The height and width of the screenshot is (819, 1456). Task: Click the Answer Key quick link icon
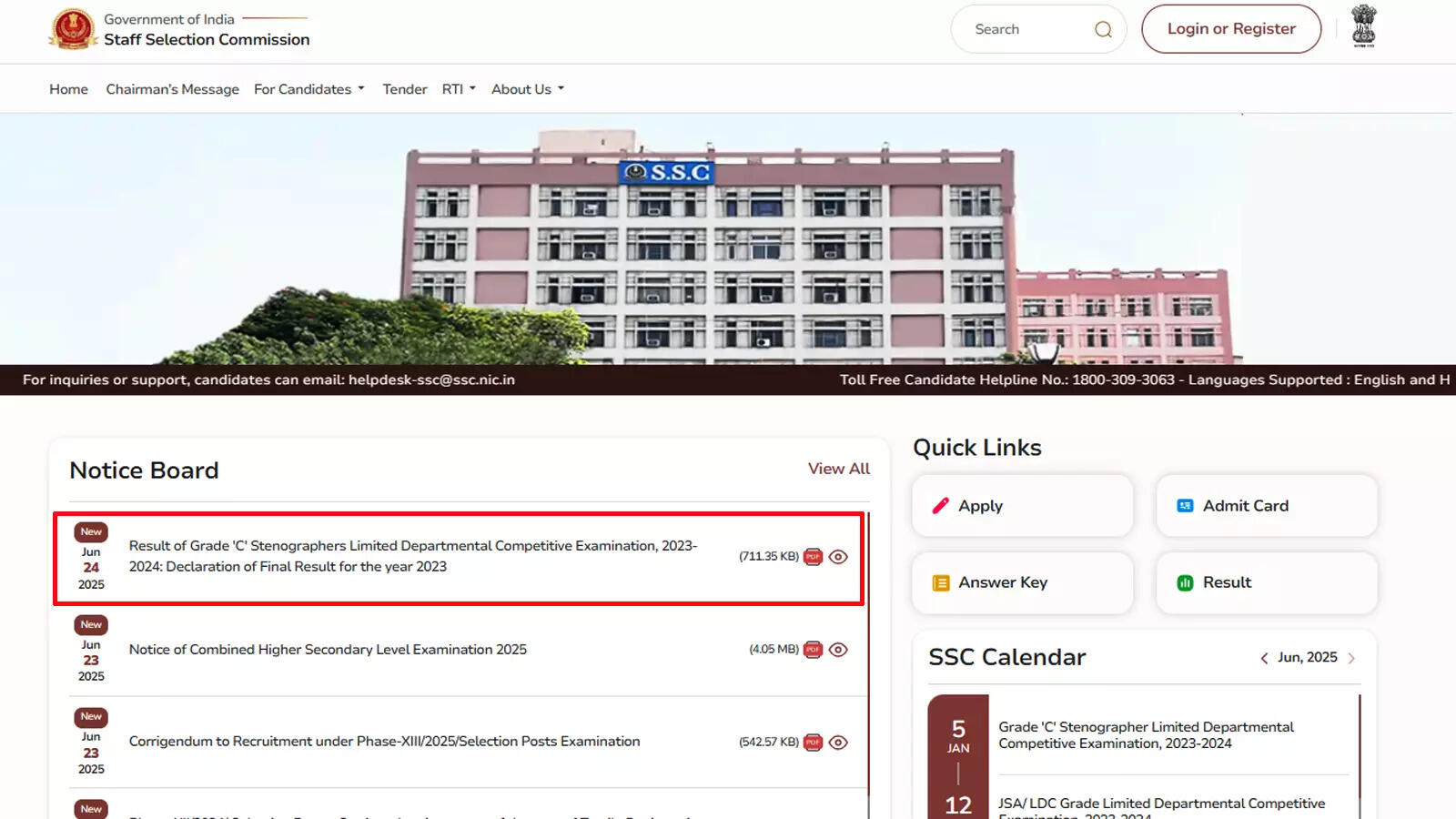pos(940,582)
